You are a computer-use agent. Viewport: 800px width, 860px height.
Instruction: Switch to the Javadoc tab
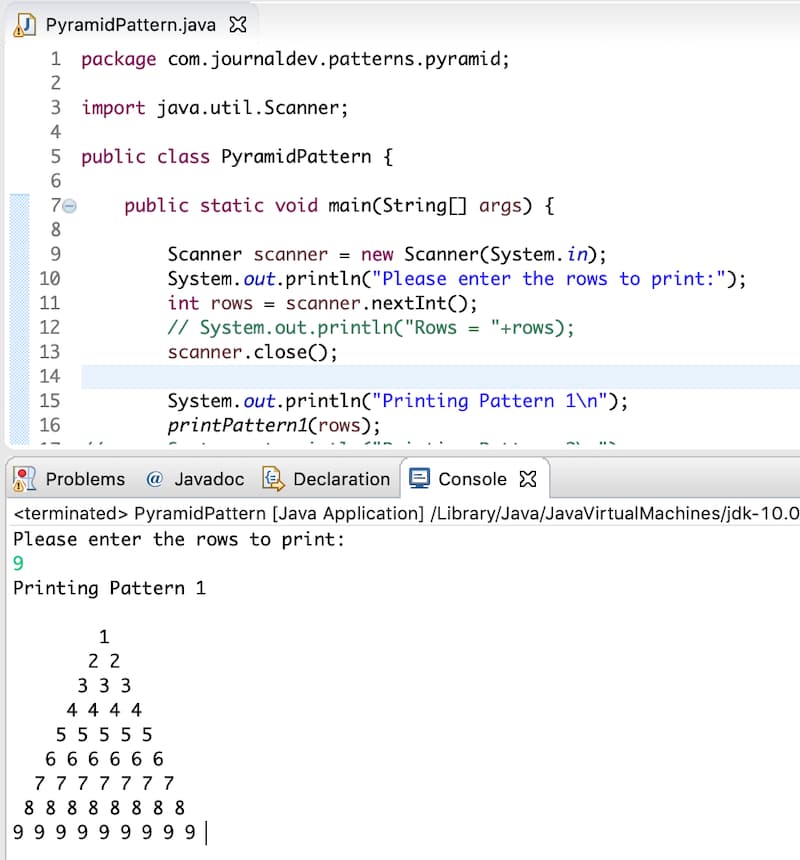point(195,479)
